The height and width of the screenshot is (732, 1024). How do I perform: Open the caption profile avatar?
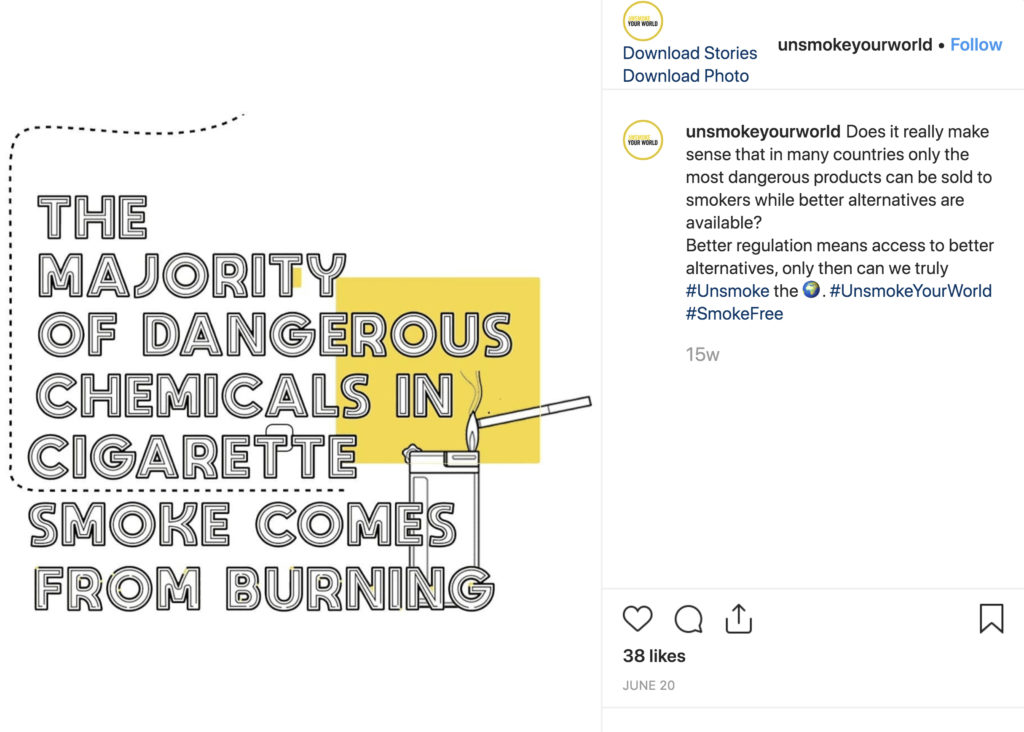(643, 140)
